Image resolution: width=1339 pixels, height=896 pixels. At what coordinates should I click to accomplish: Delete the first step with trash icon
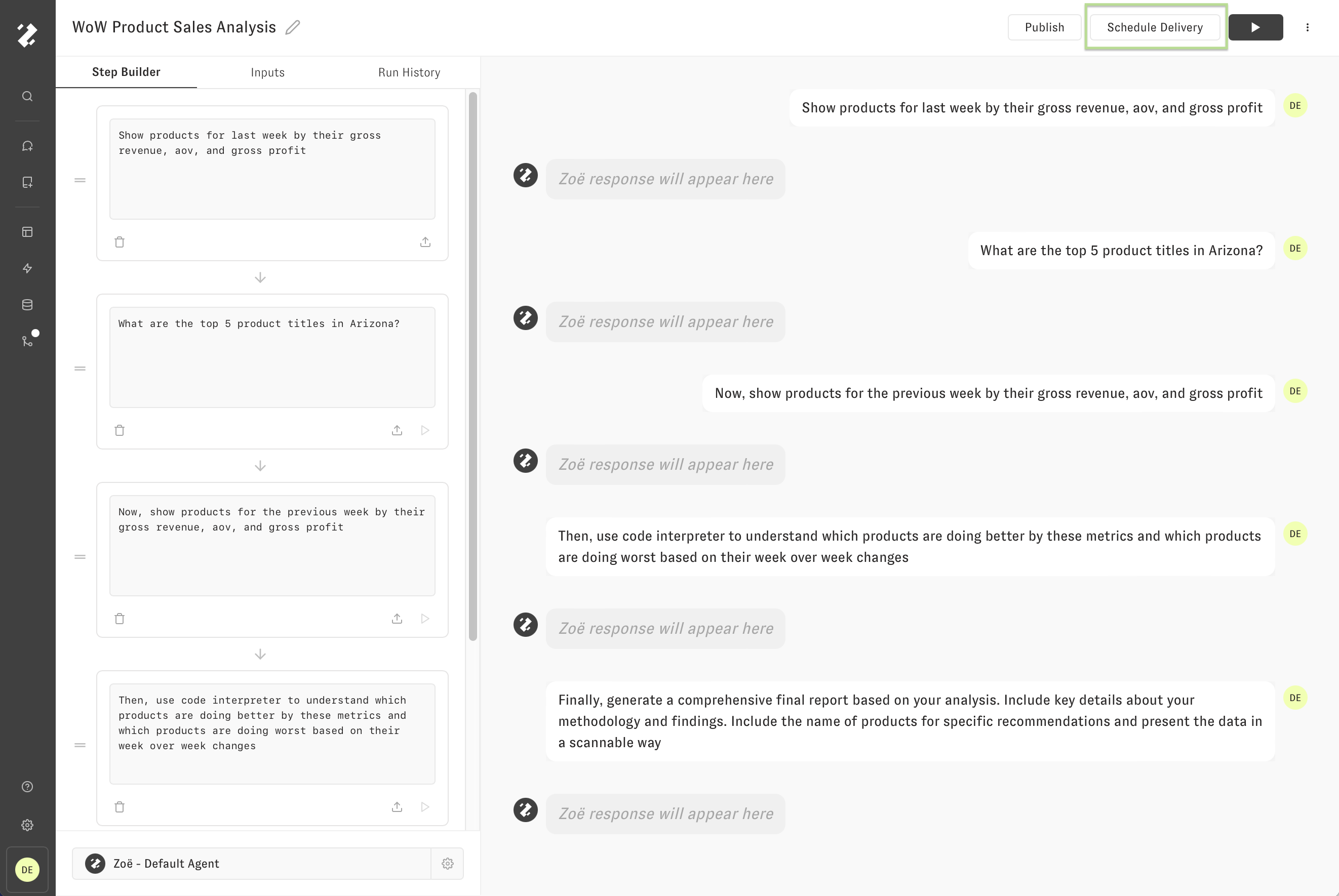[x=120, y=241]
